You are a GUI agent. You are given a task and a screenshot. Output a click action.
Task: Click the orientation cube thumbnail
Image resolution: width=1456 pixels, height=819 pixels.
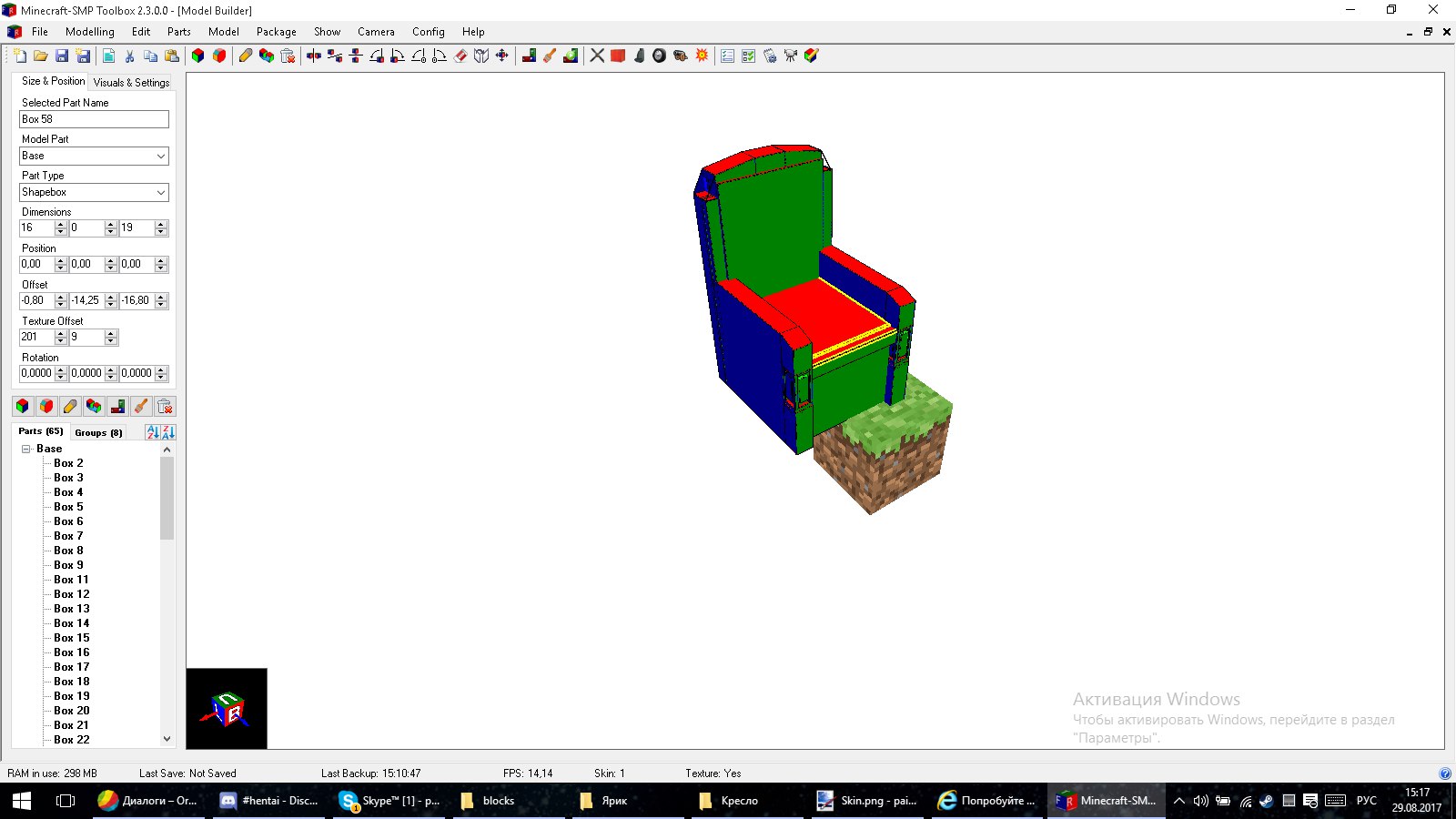[227, 709]
